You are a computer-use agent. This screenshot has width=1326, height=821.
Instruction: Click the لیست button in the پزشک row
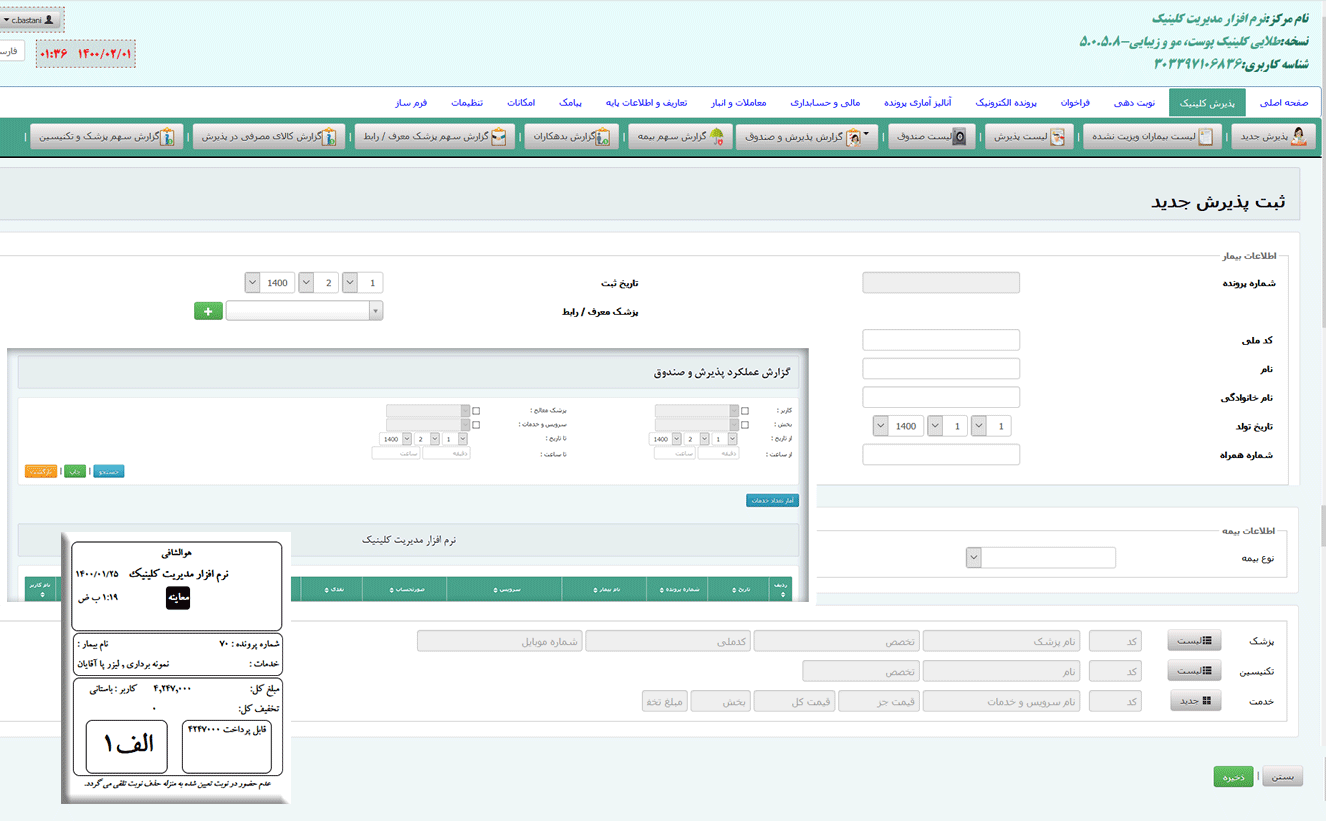coord(1194,640)
